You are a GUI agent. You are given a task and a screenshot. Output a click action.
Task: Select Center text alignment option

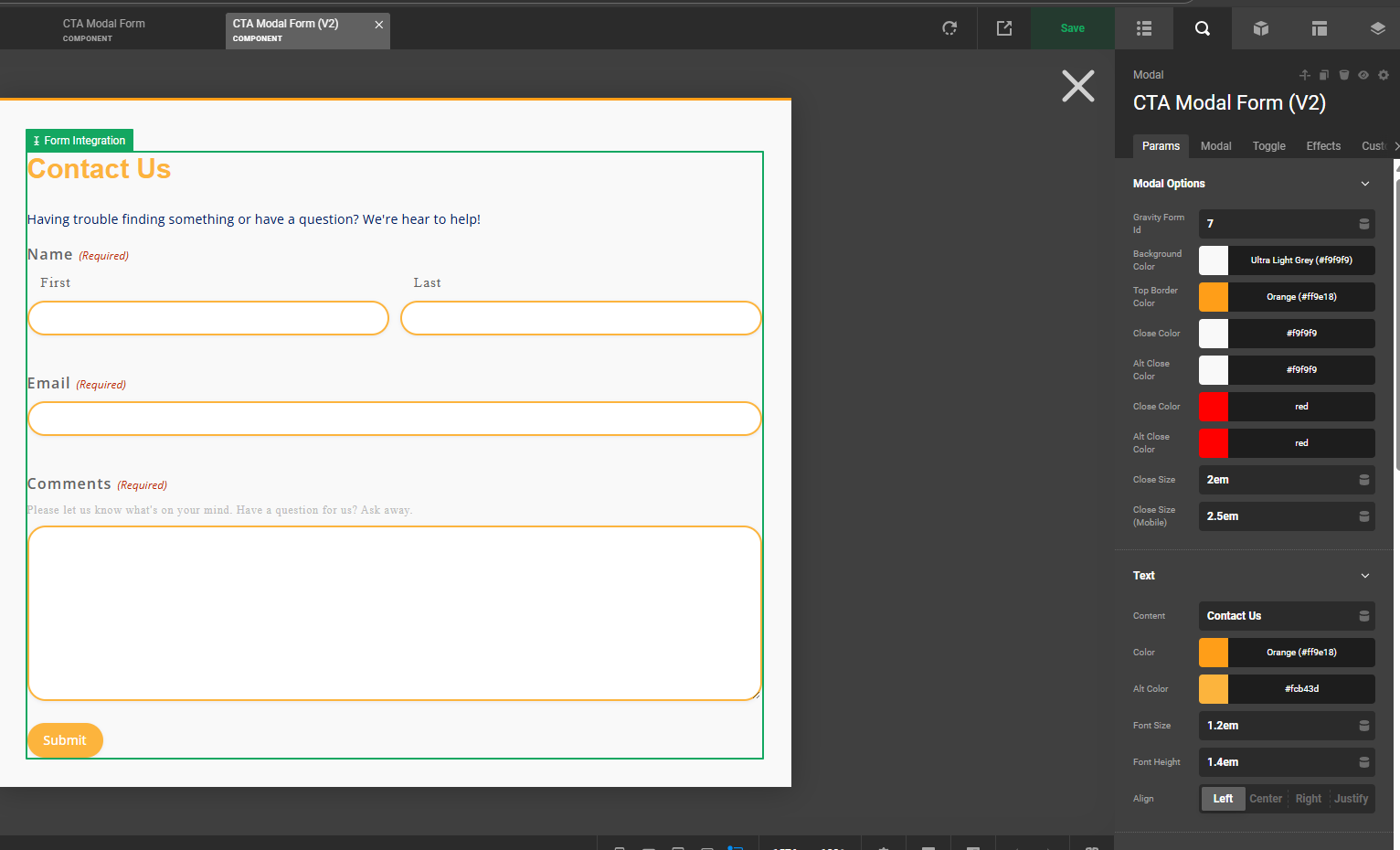(x=1266, y=799)
